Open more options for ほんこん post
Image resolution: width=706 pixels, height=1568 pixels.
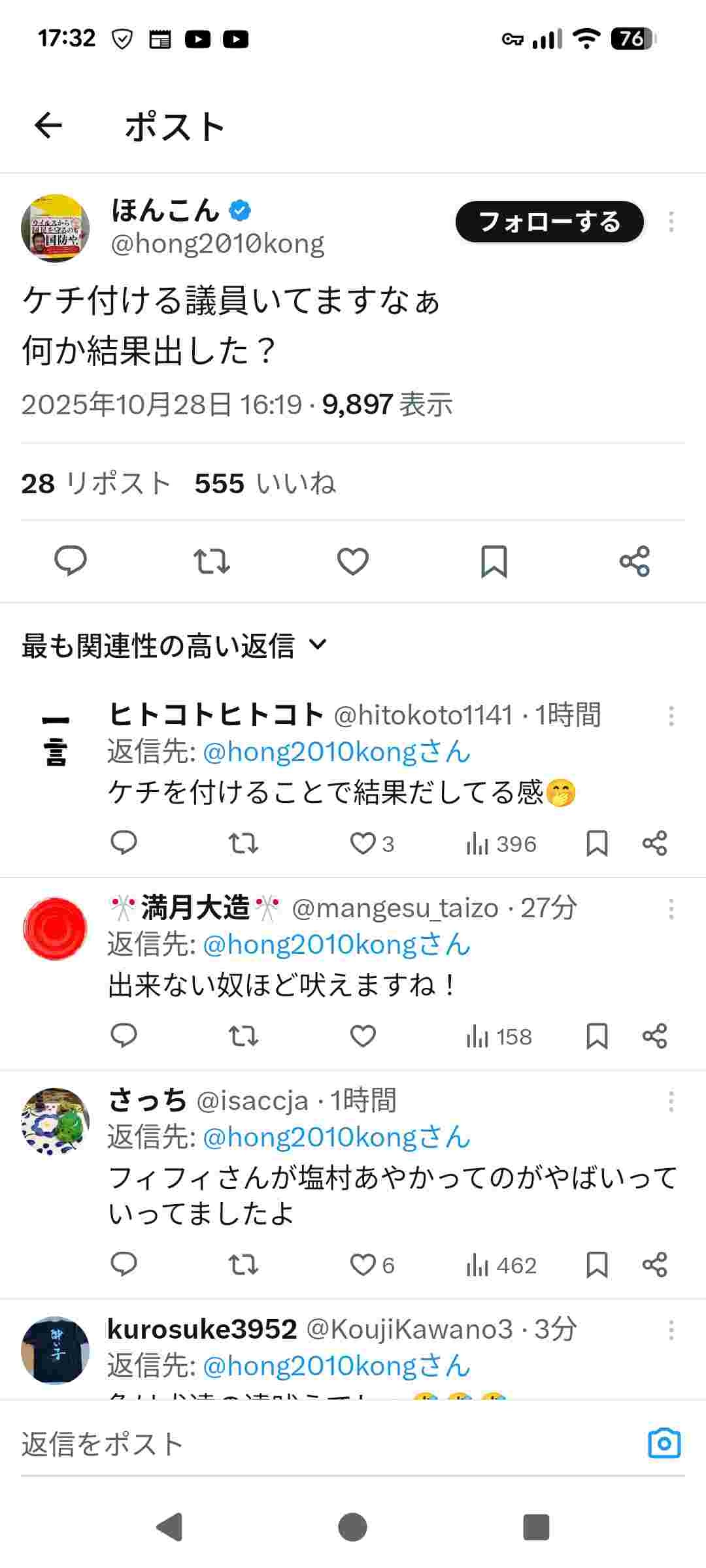tap(671, 222)
